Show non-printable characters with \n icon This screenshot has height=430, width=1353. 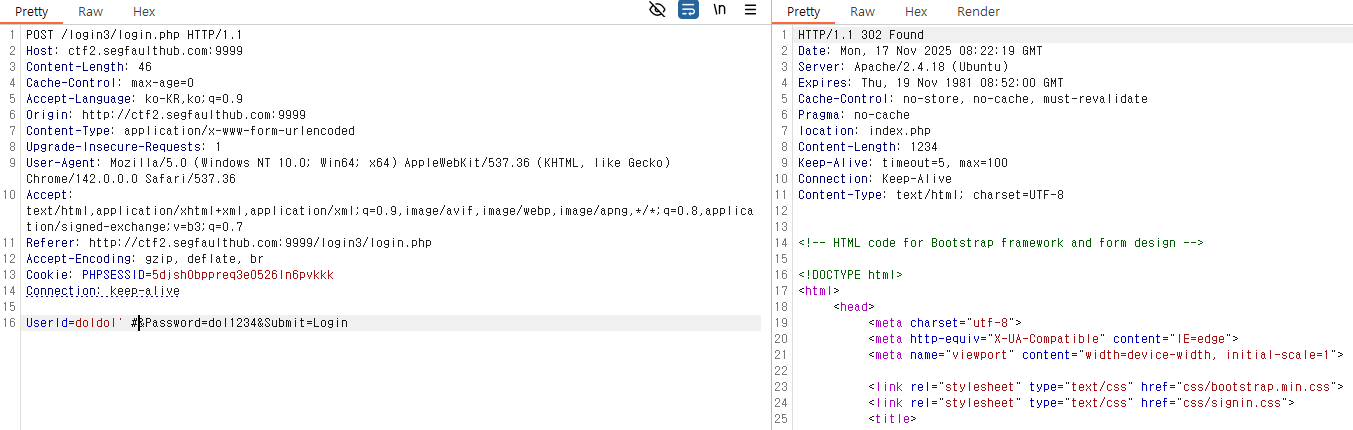point(720,10)
